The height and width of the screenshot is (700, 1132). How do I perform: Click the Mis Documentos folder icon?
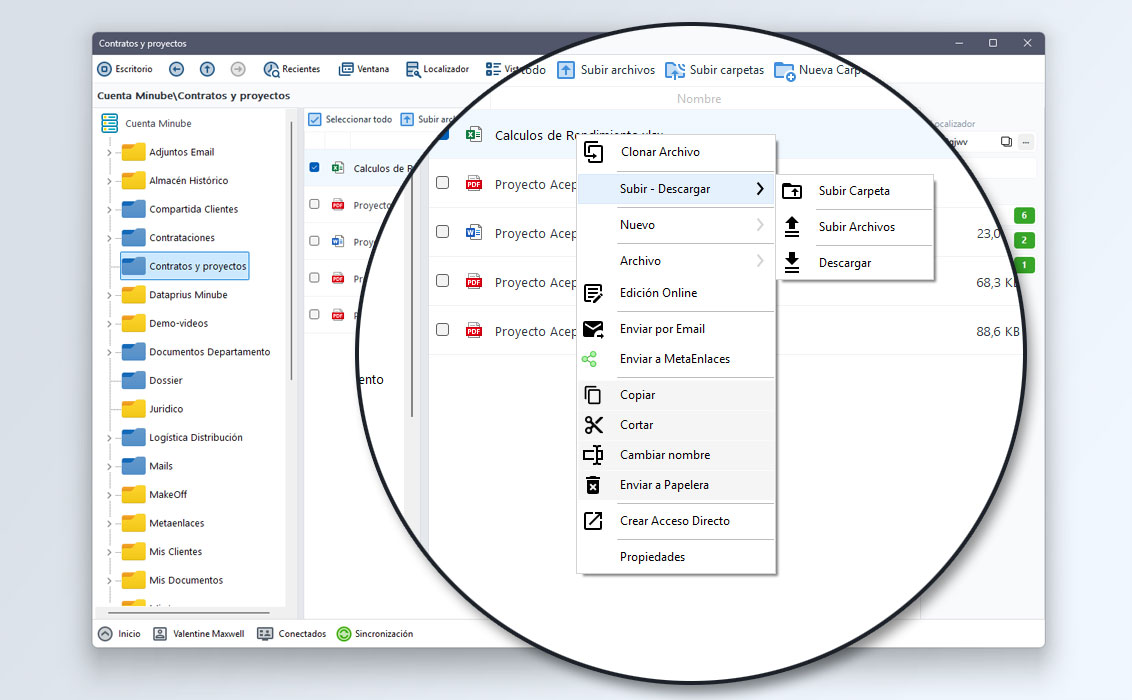tap(134, 579)
